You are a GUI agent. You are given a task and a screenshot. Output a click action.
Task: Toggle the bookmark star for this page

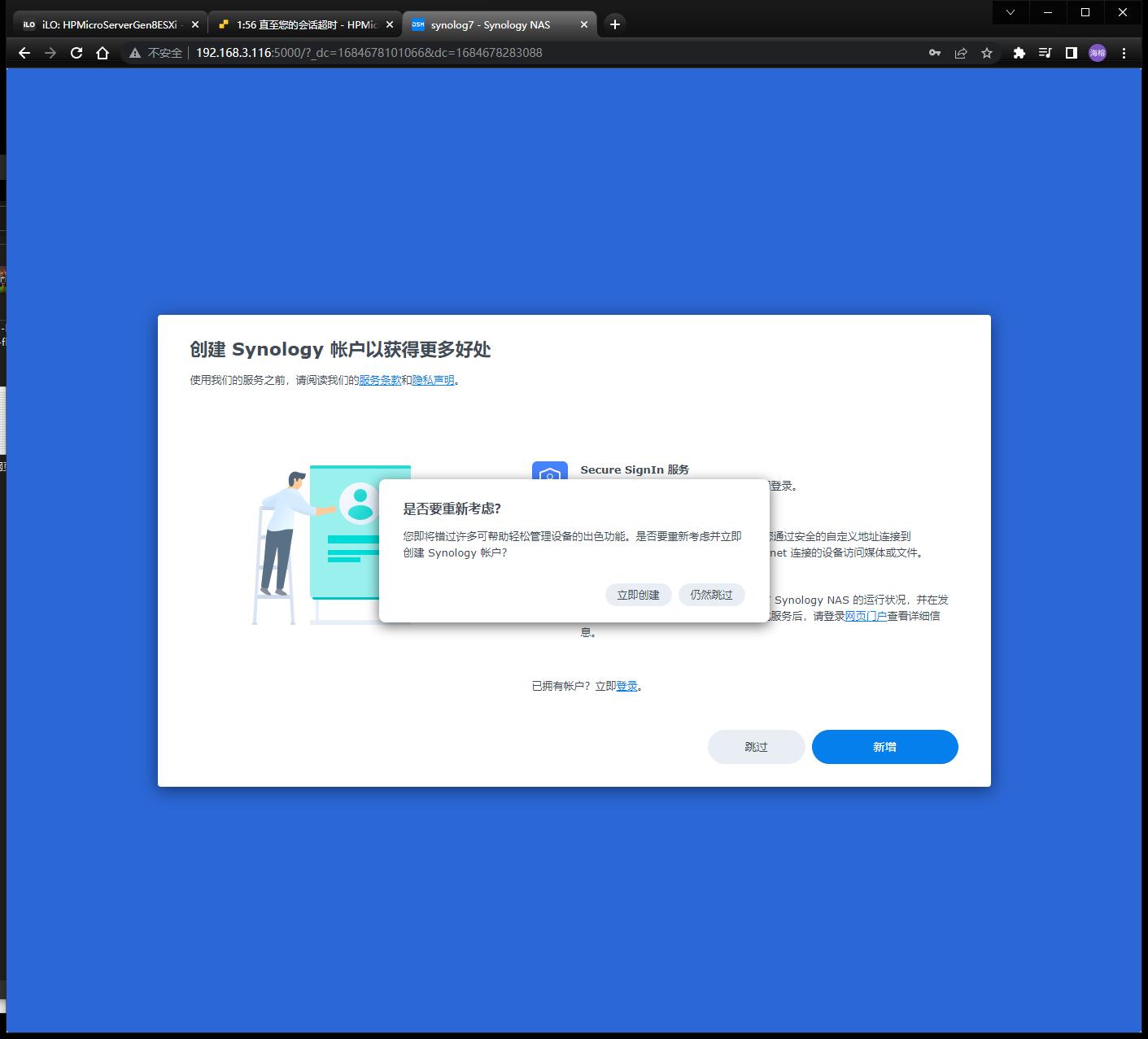tap(987, 52)
